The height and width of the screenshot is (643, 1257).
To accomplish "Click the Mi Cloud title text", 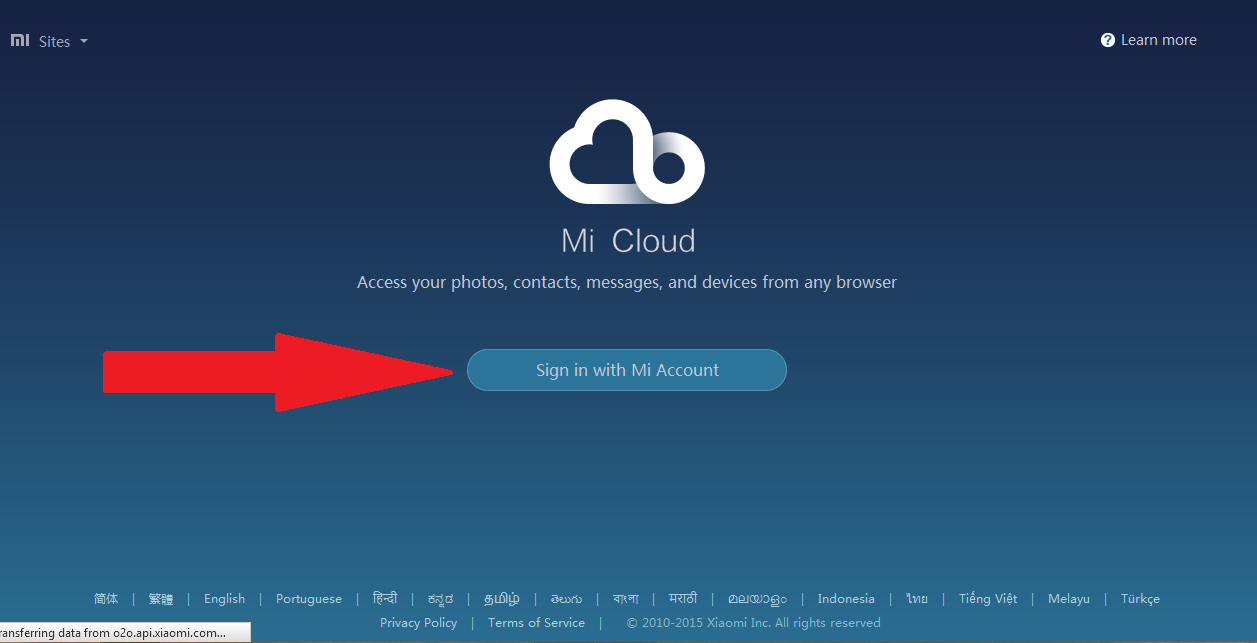I will tap(628, 241).
